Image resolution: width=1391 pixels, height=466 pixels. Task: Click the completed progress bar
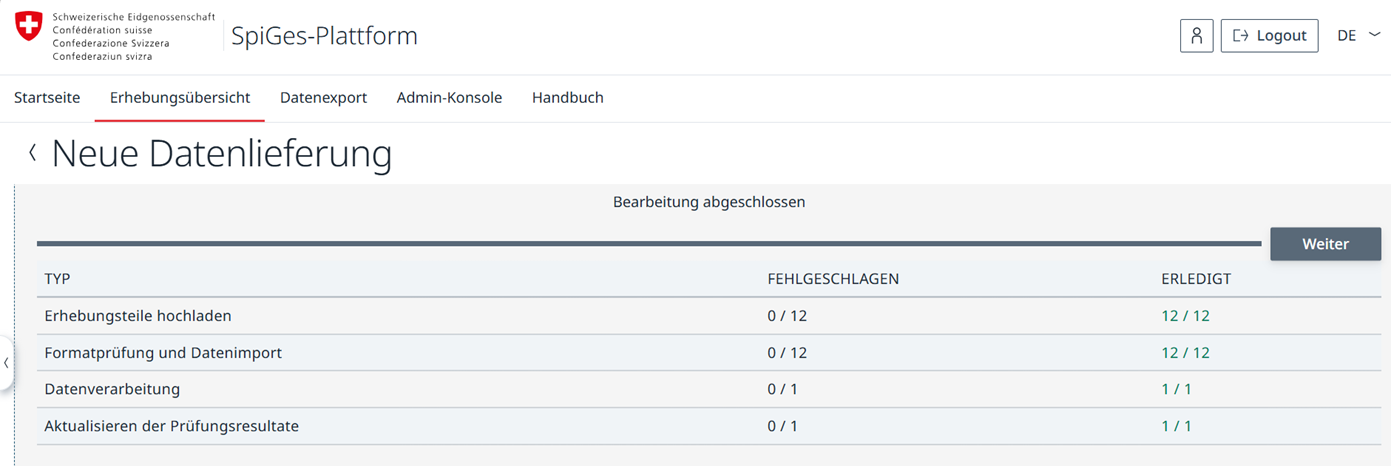[649, 243]
